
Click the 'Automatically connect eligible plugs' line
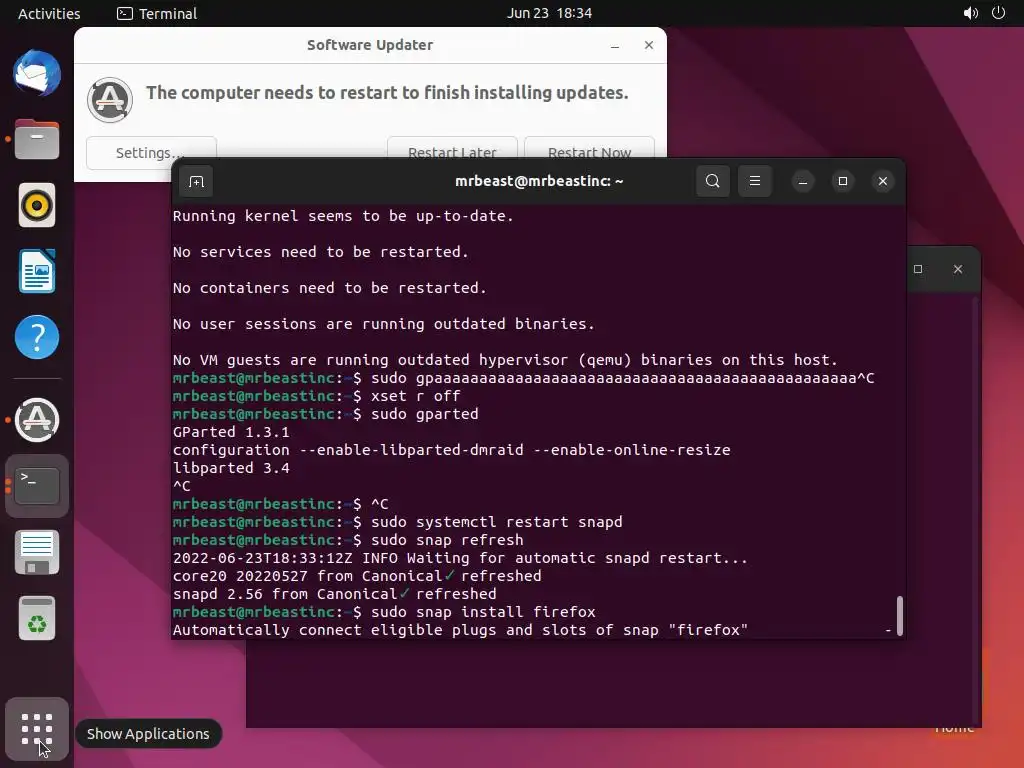coord(460,630)
